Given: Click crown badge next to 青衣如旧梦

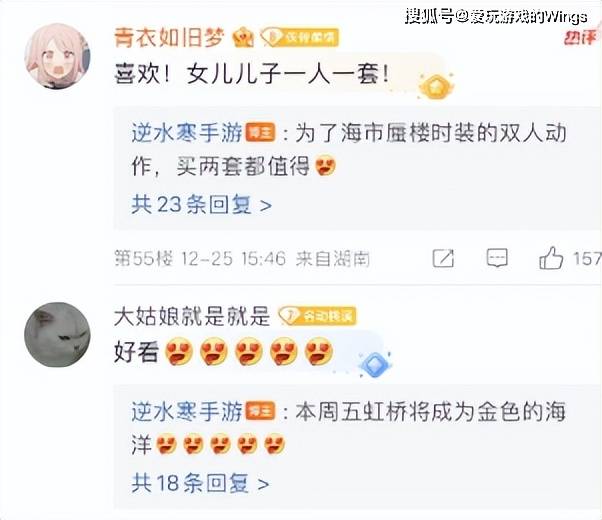Looking at the screenshot, I should pos(243,38).
